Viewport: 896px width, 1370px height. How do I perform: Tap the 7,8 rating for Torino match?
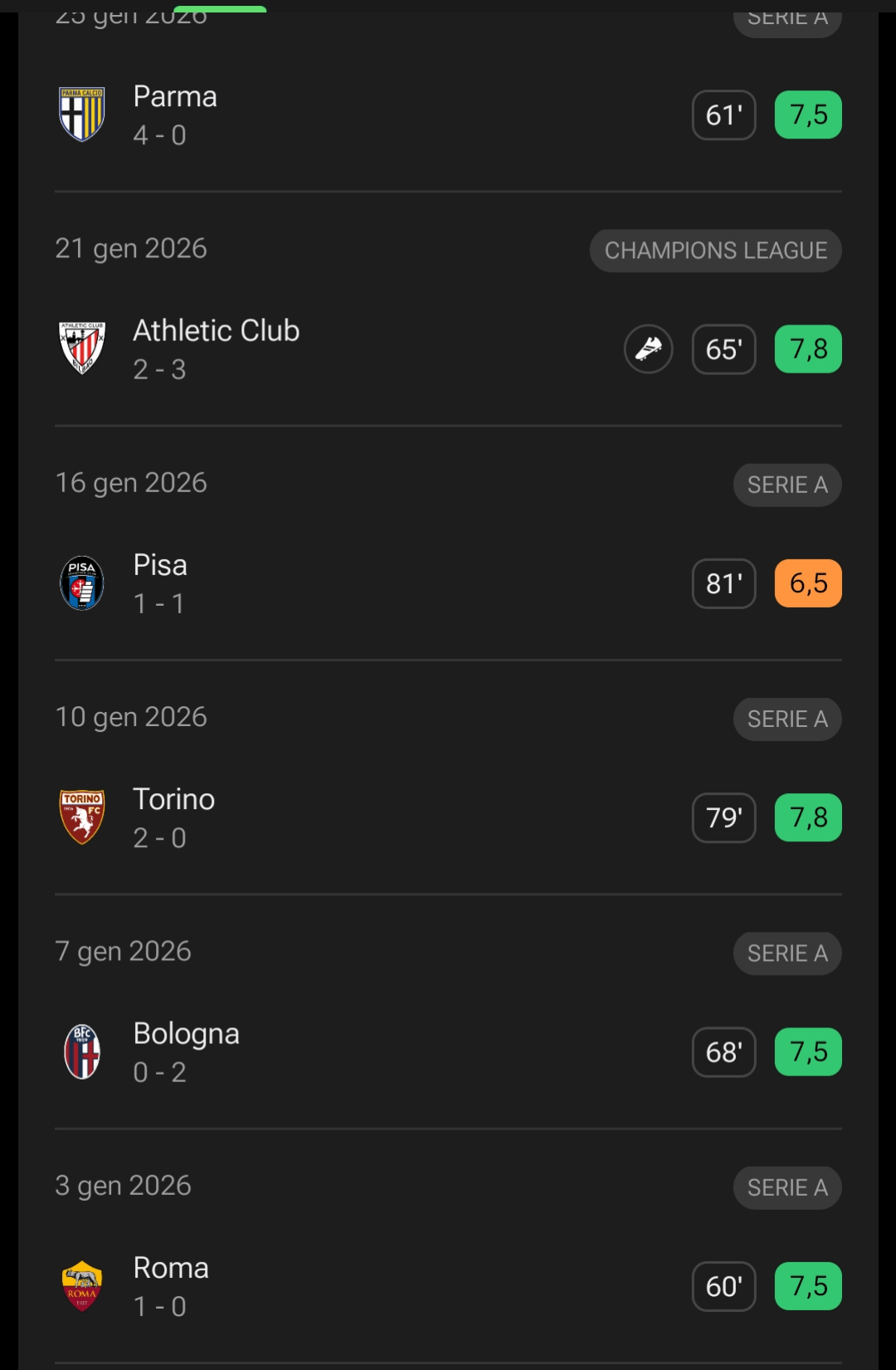pos(808,817)
